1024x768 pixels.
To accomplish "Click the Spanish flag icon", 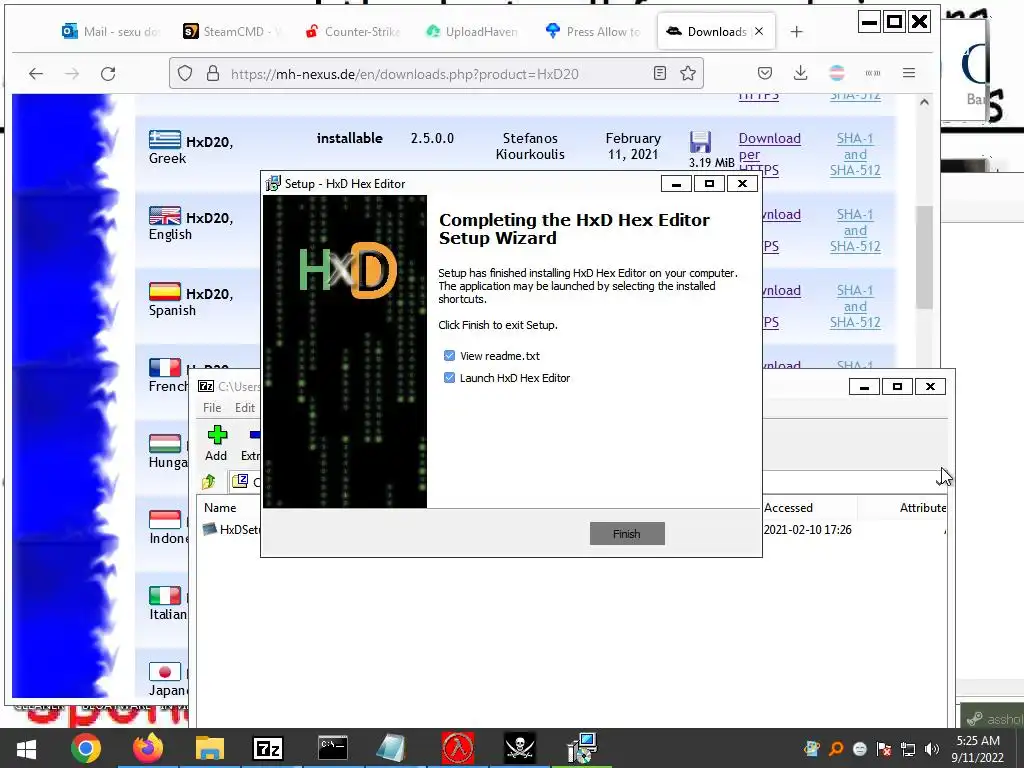I will coord(165,291).
